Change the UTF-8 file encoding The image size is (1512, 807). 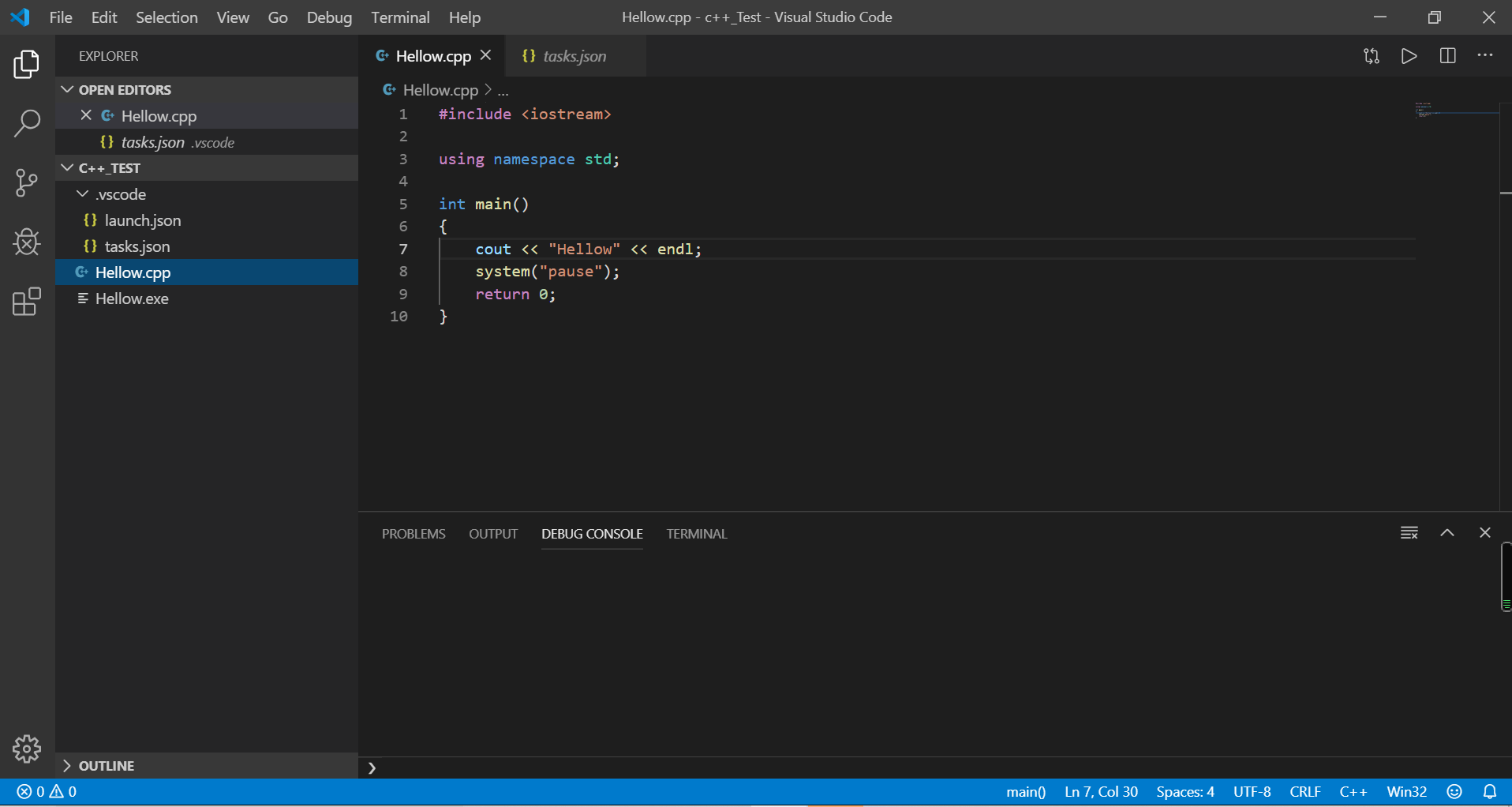(x=1252, y=792)
